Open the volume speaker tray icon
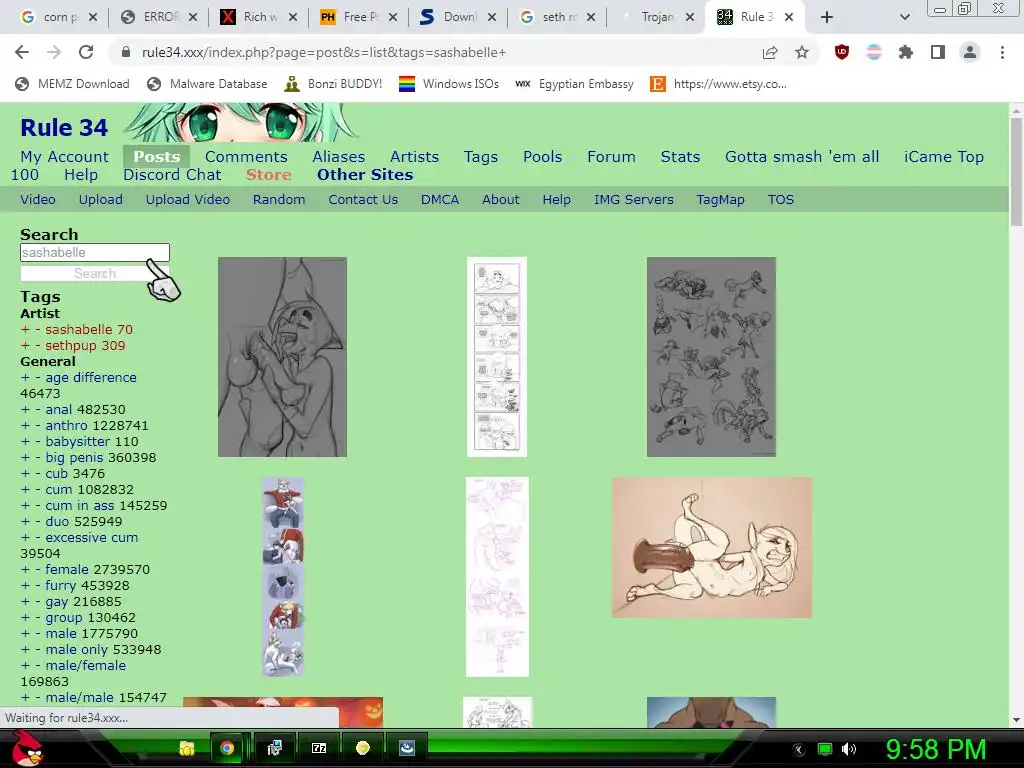Screen dimensions: 1024x768 848,750
